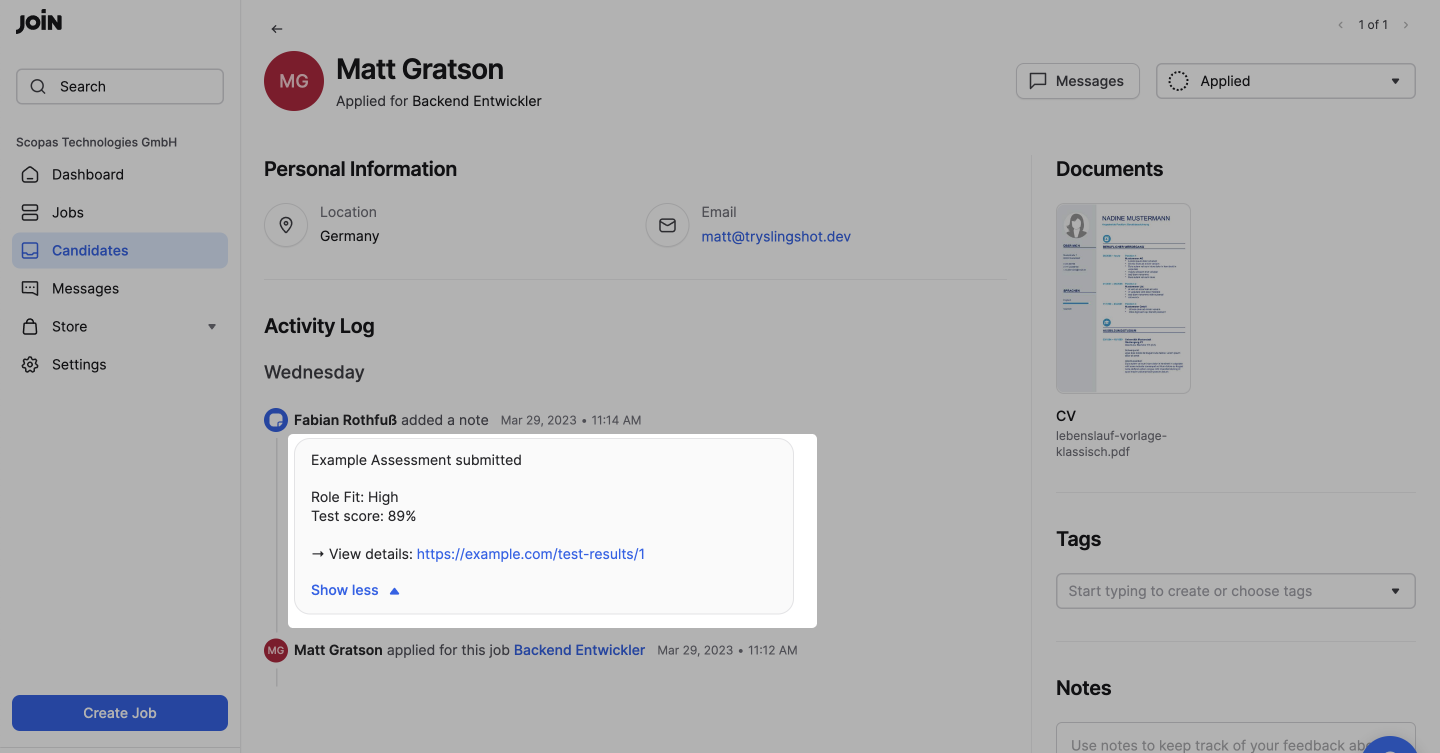1440x753 pixels.
Task: Open the test-results details link
Action: pyautogui.click(x=530, y=554)
